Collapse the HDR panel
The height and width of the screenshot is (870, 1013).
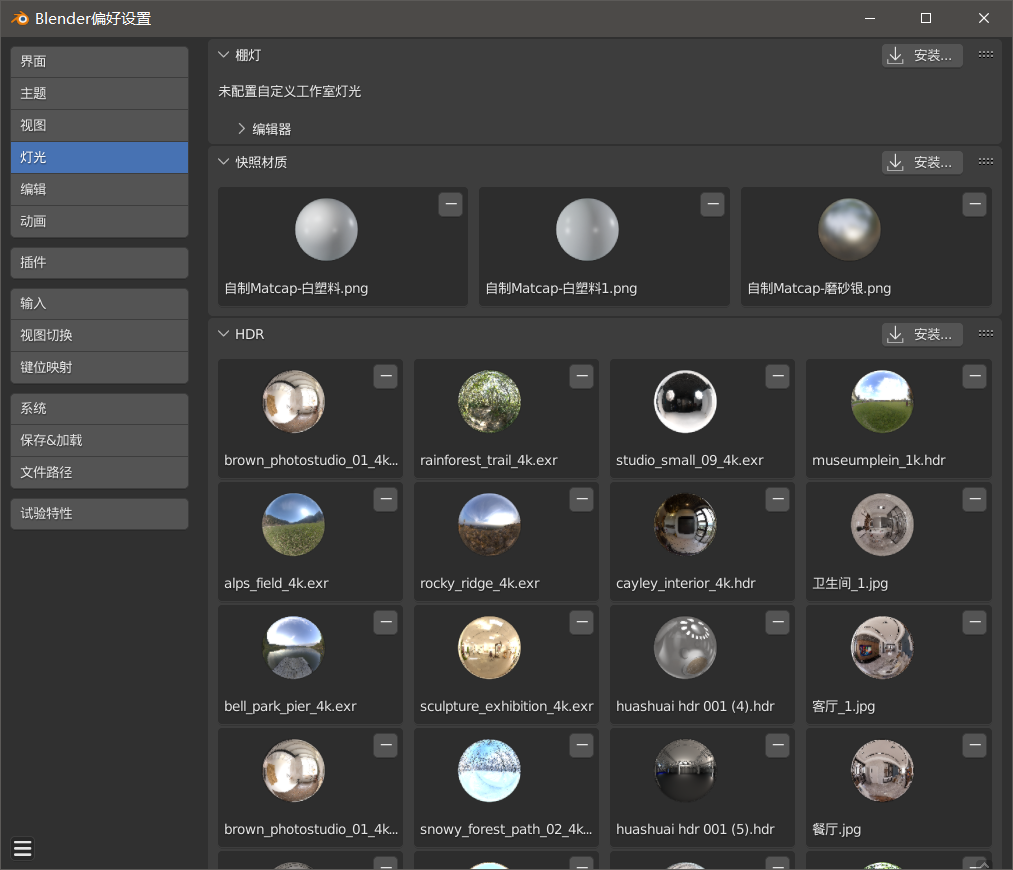(224, 334)
